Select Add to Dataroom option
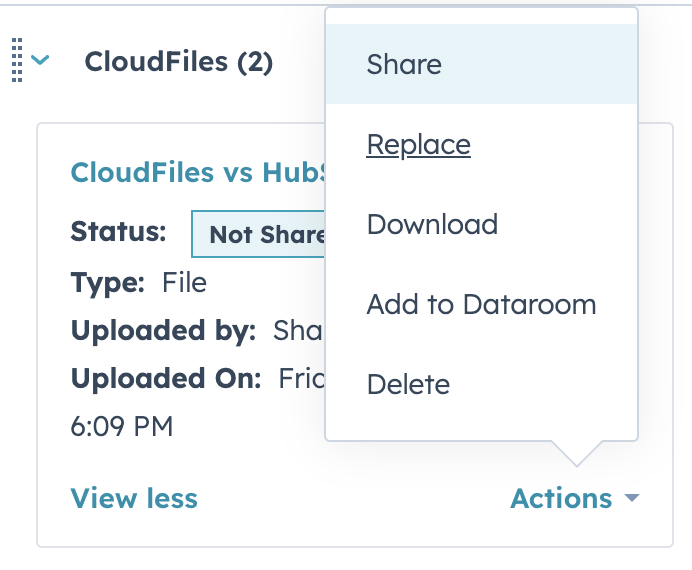Screen dimensions: 692x570 (x=481, y=304)
